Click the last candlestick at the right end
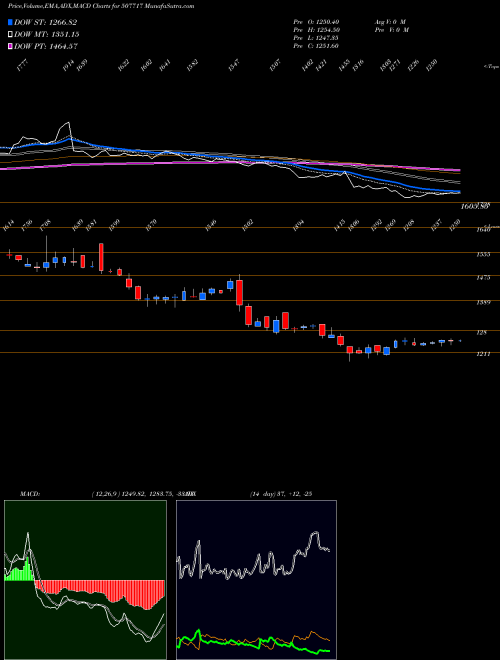500x660 pixels. [x=460, y=341]
